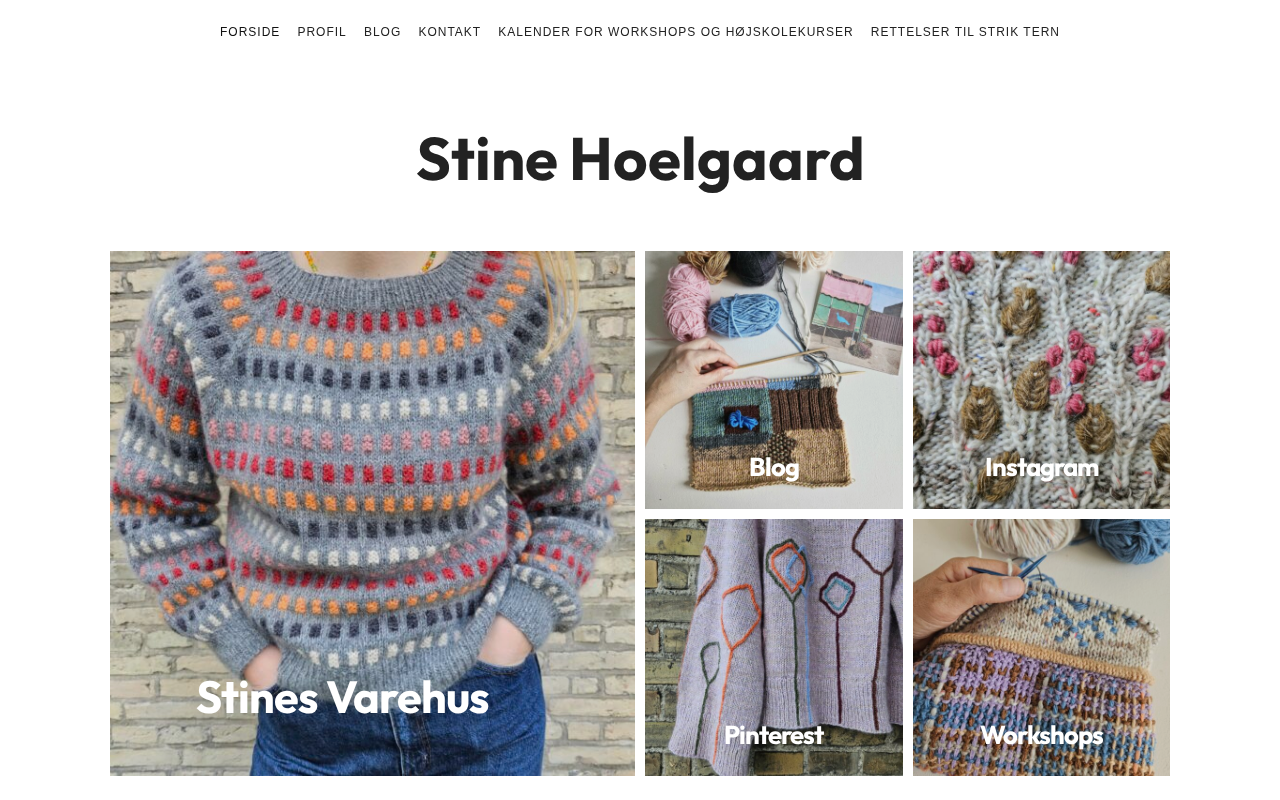Viewport: 1280px width, 800px height.
Task: Open the patchwork knitted swatch image
Action: point(774,380)
